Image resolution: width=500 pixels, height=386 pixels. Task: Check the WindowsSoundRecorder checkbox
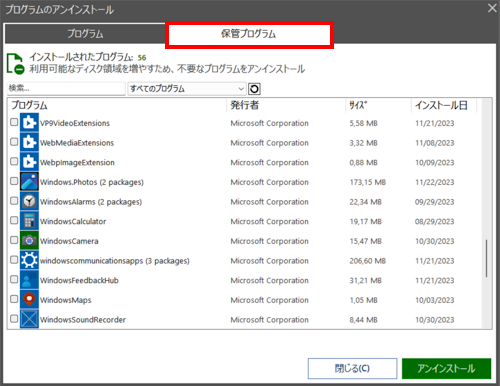pyautogui.click(x=14, y=319)
